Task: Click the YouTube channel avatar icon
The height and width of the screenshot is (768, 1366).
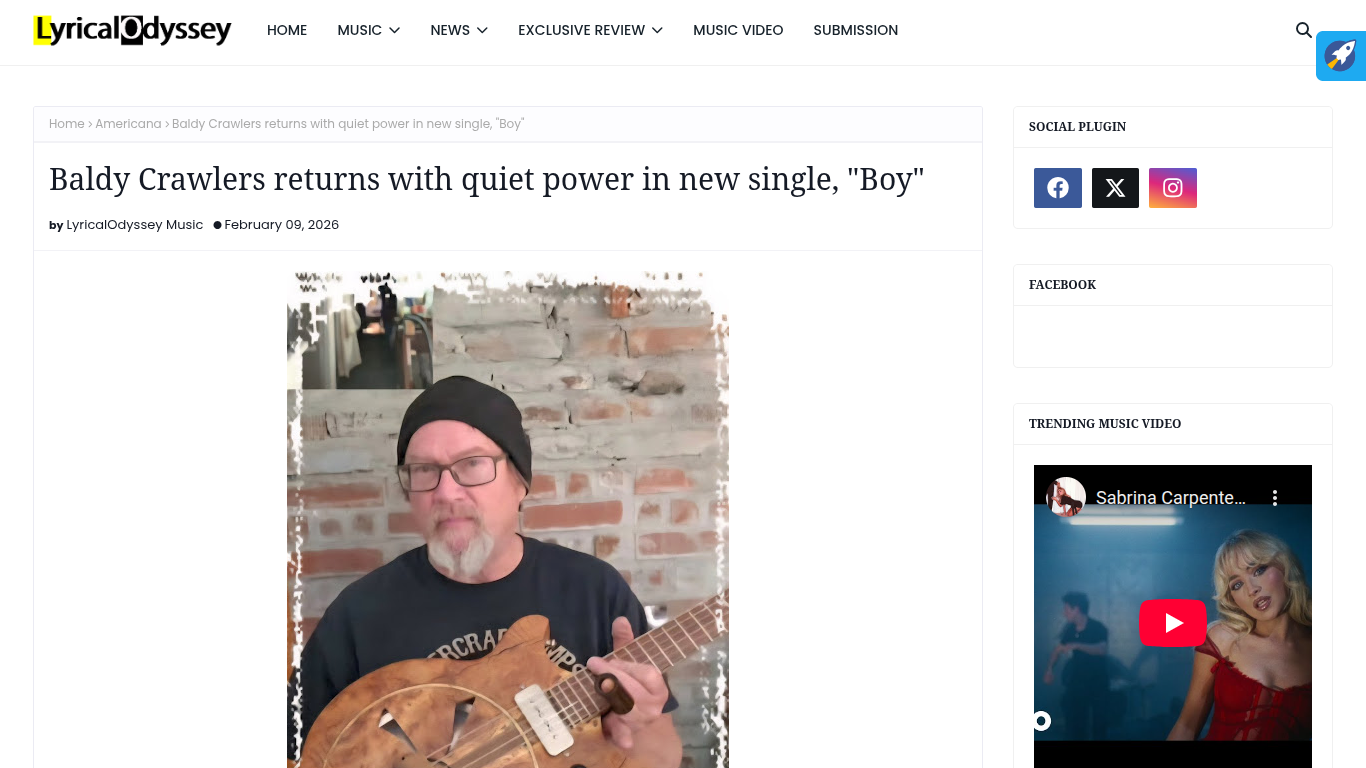Action: [1066, 497]
